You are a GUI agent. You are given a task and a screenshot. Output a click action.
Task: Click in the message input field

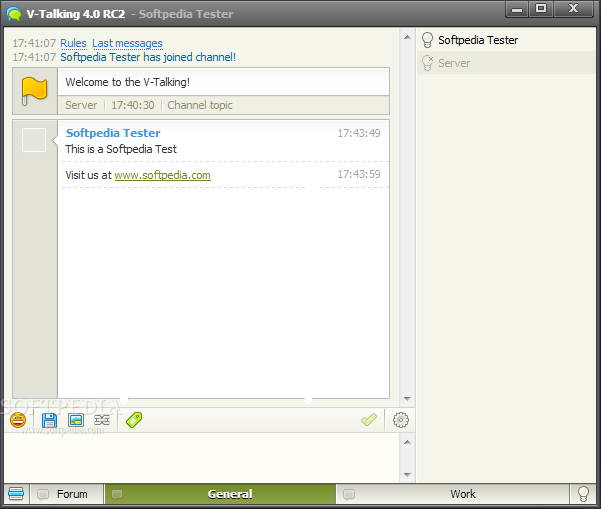pos(202,458)
